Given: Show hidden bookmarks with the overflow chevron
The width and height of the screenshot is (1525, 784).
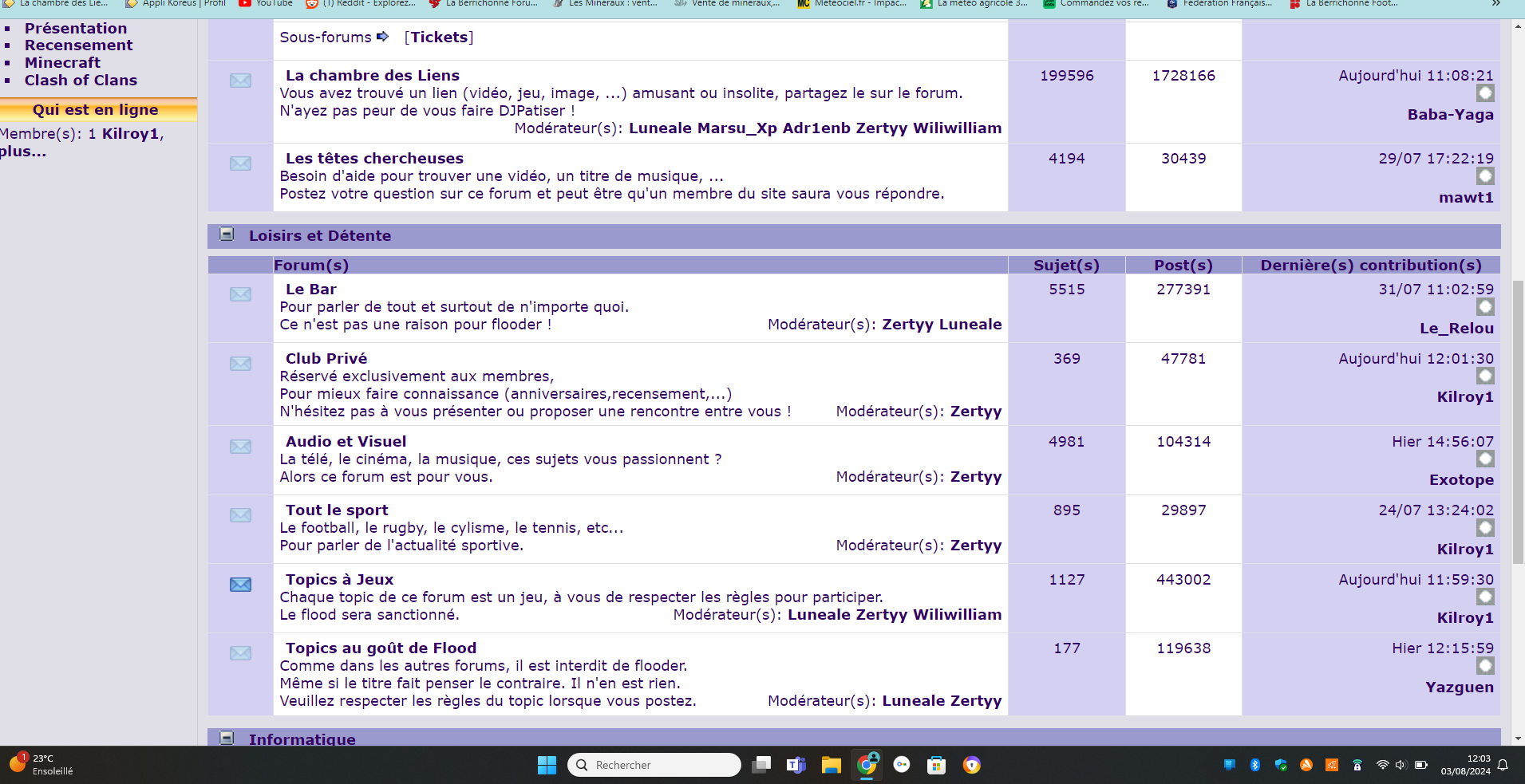Looking at the screenshot, I should (x=1495, y=3).
